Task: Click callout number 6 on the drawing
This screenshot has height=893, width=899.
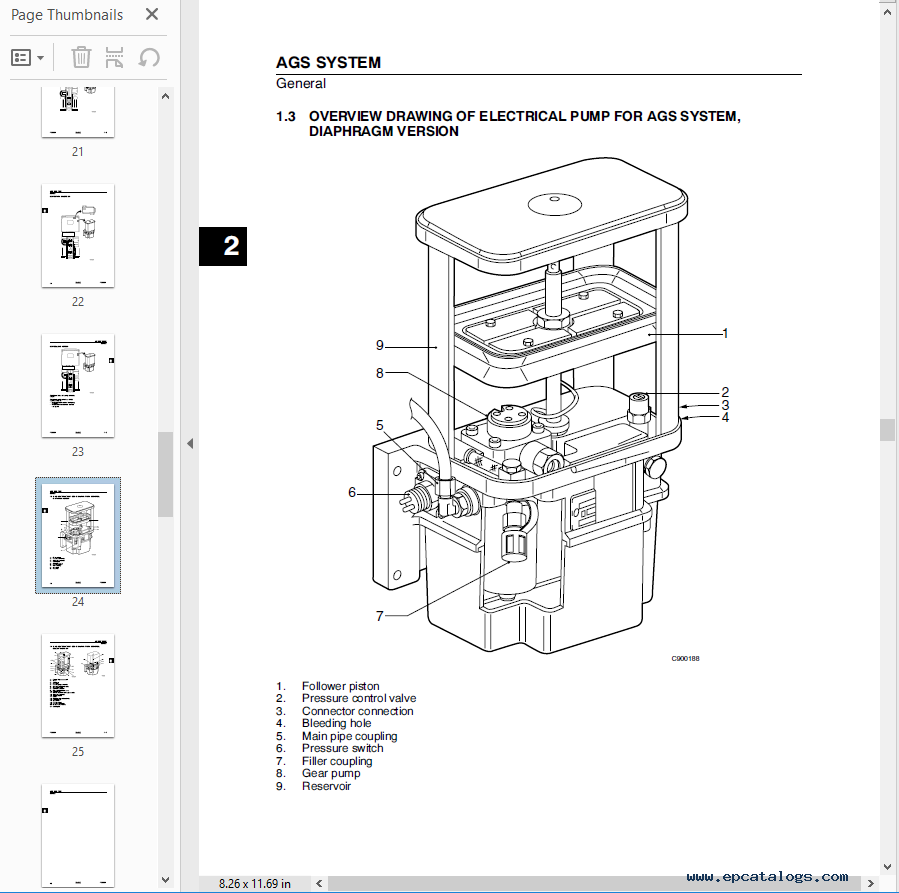Action: click(x=352, y=492)
